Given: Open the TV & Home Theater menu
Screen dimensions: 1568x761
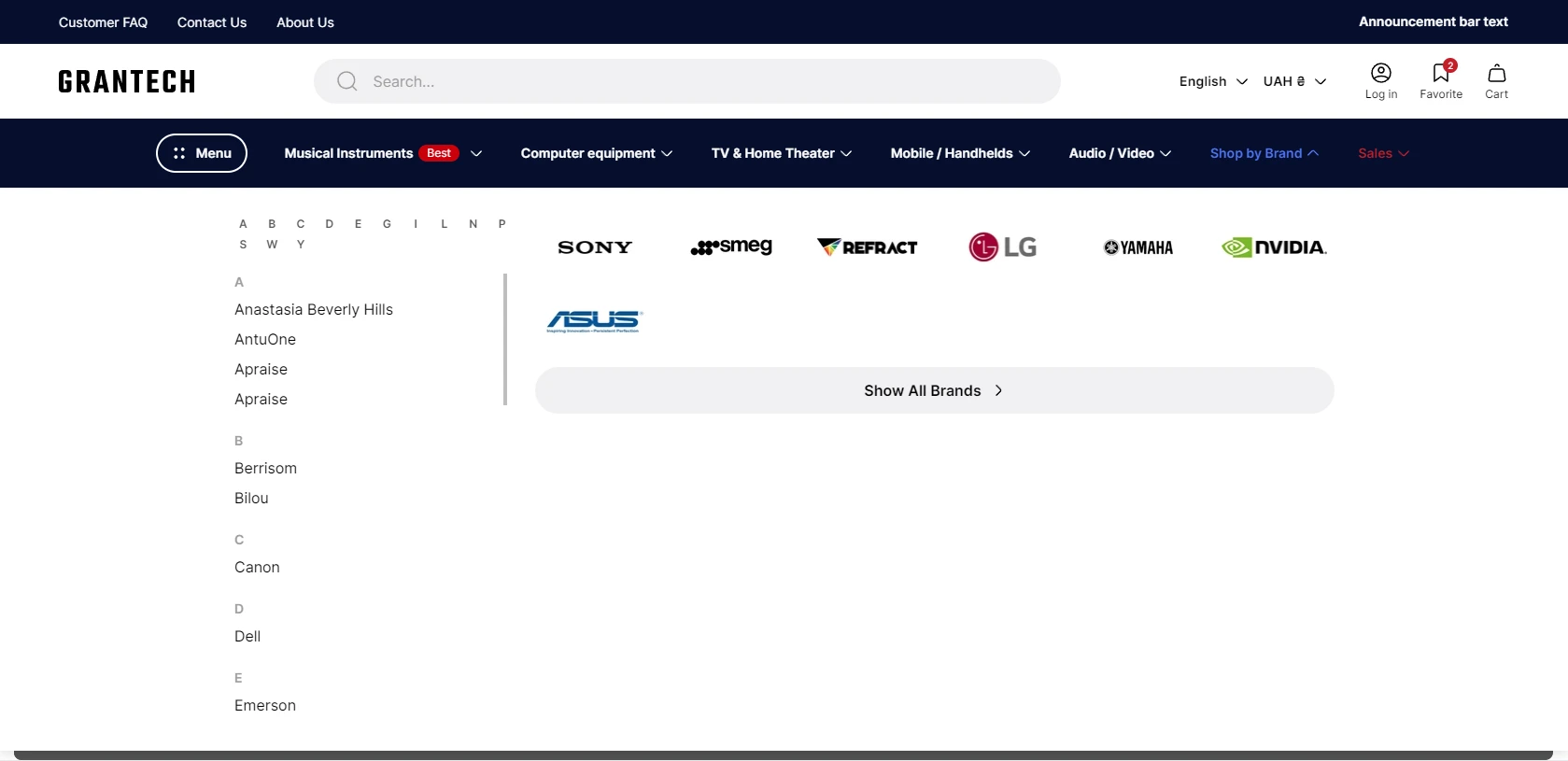Looking at the screenshot, I should point(782,153).
